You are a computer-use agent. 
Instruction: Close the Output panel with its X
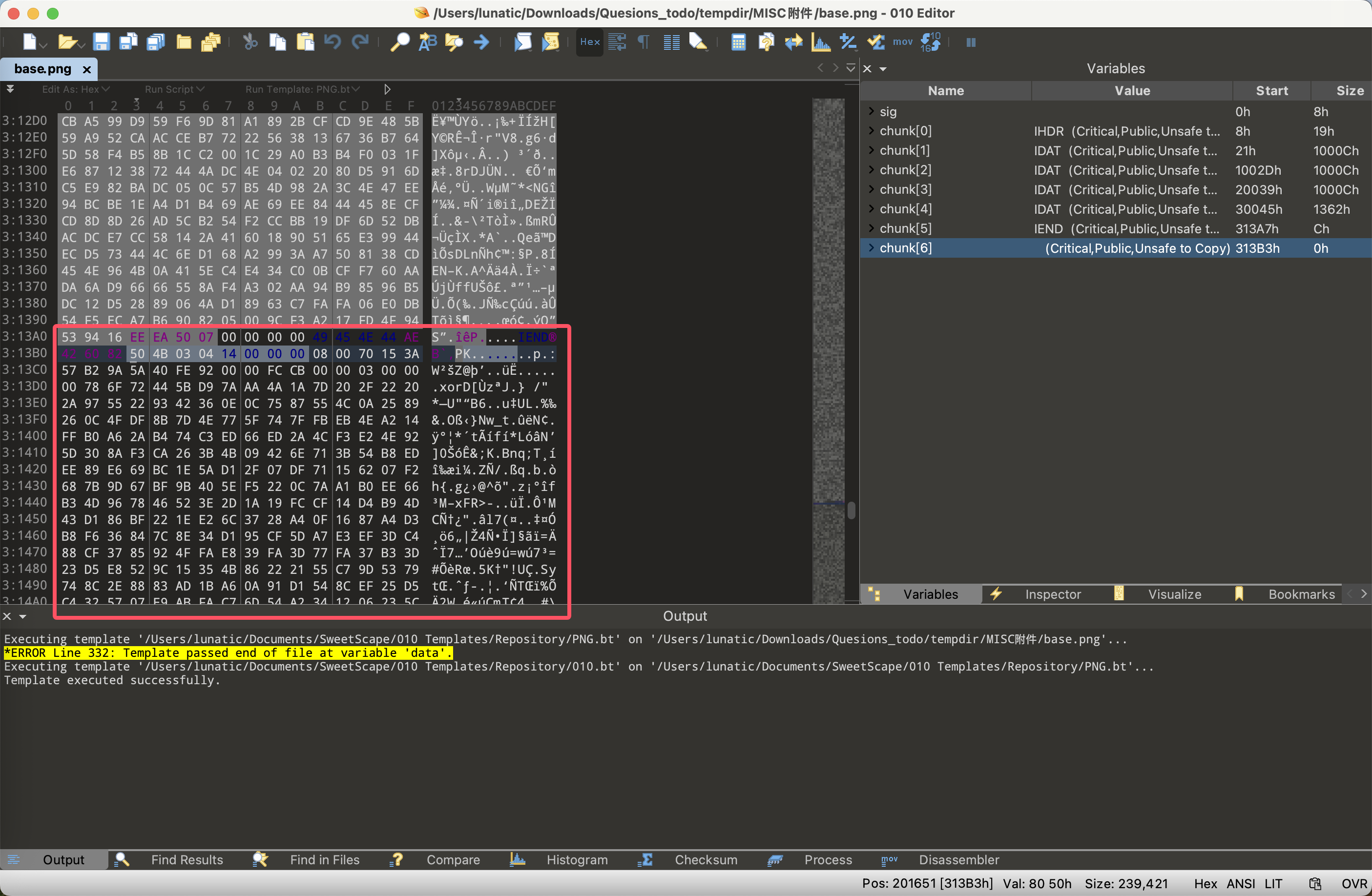pos(7,616)
